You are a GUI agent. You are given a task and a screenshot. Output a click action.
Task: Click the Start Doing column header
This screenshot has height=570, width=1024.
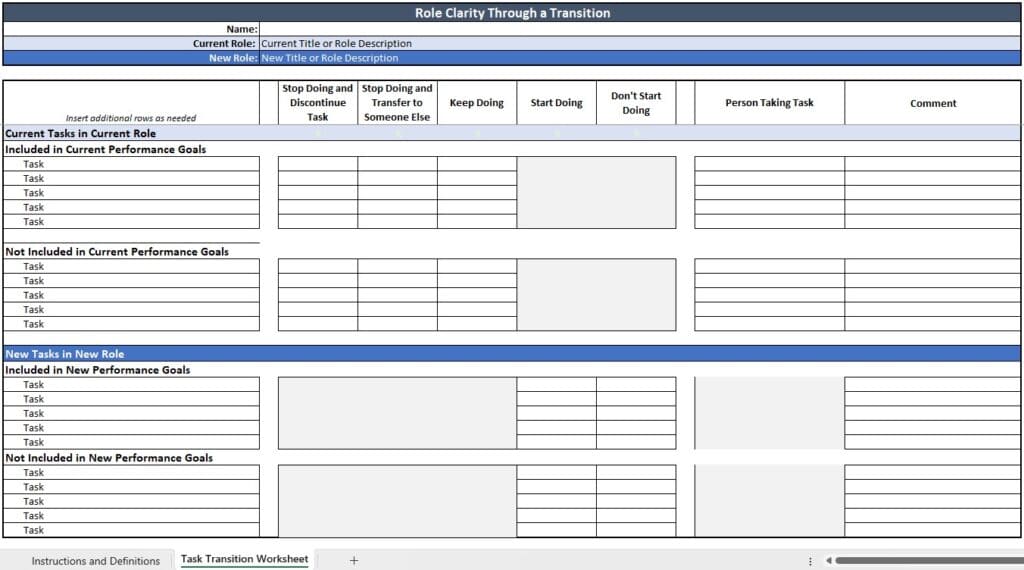coord(556,103)
